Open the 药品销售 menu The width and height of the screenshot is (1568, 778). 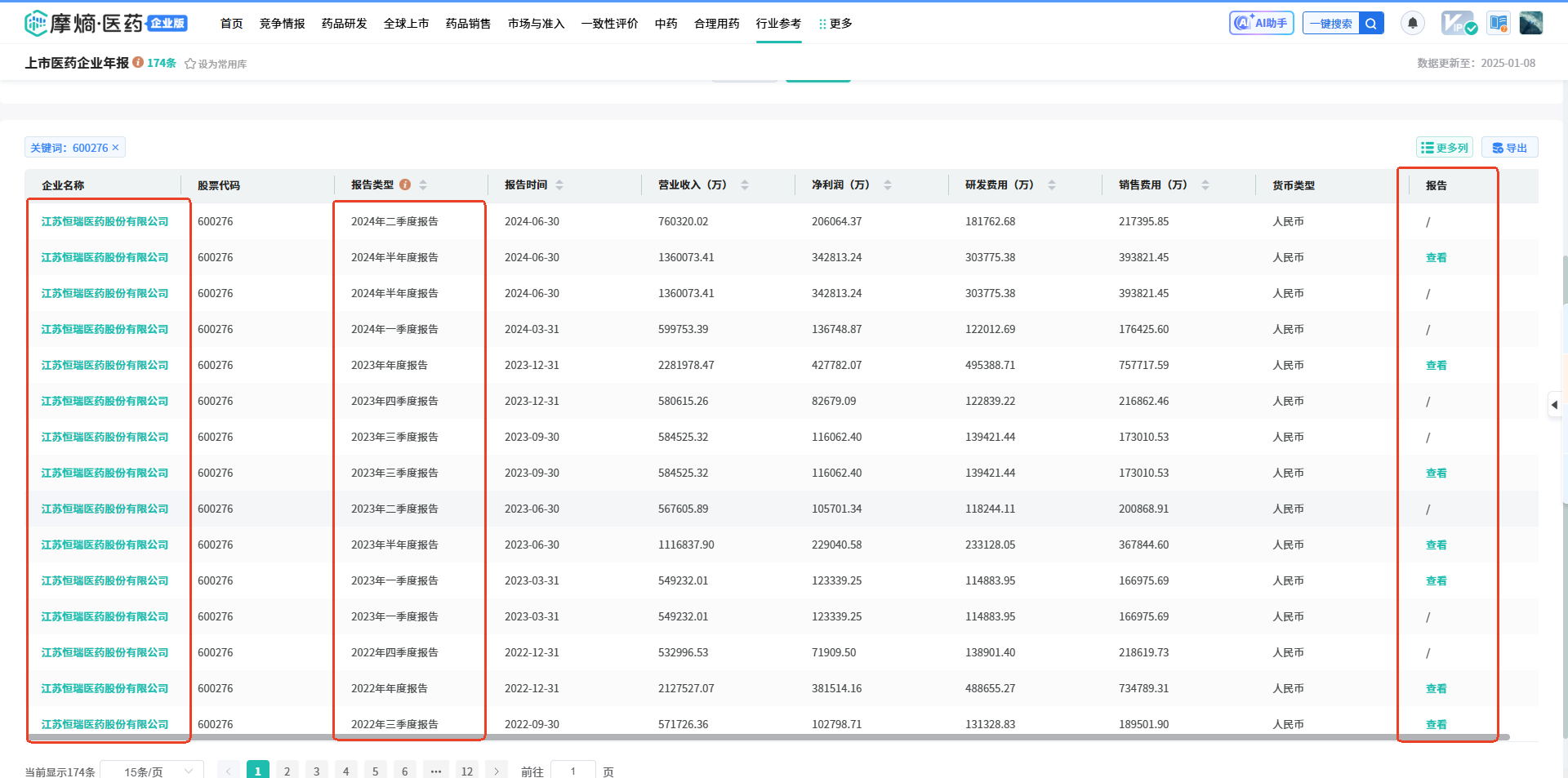469,24
